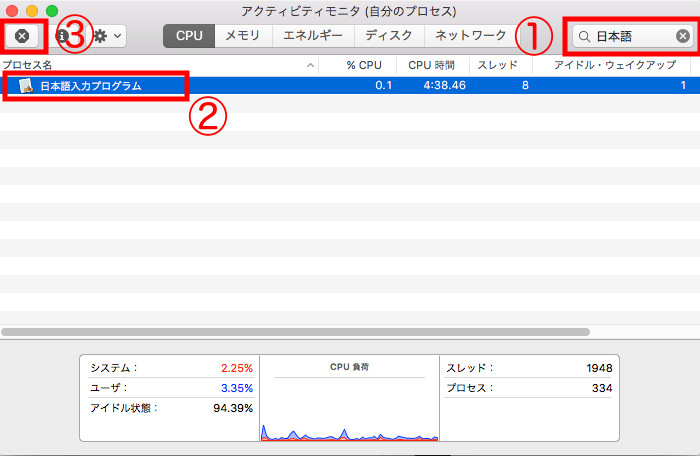This screenshot has width=700, height=456.
Task: Sort by the CPU 時間 column
Action: (431, 65)
